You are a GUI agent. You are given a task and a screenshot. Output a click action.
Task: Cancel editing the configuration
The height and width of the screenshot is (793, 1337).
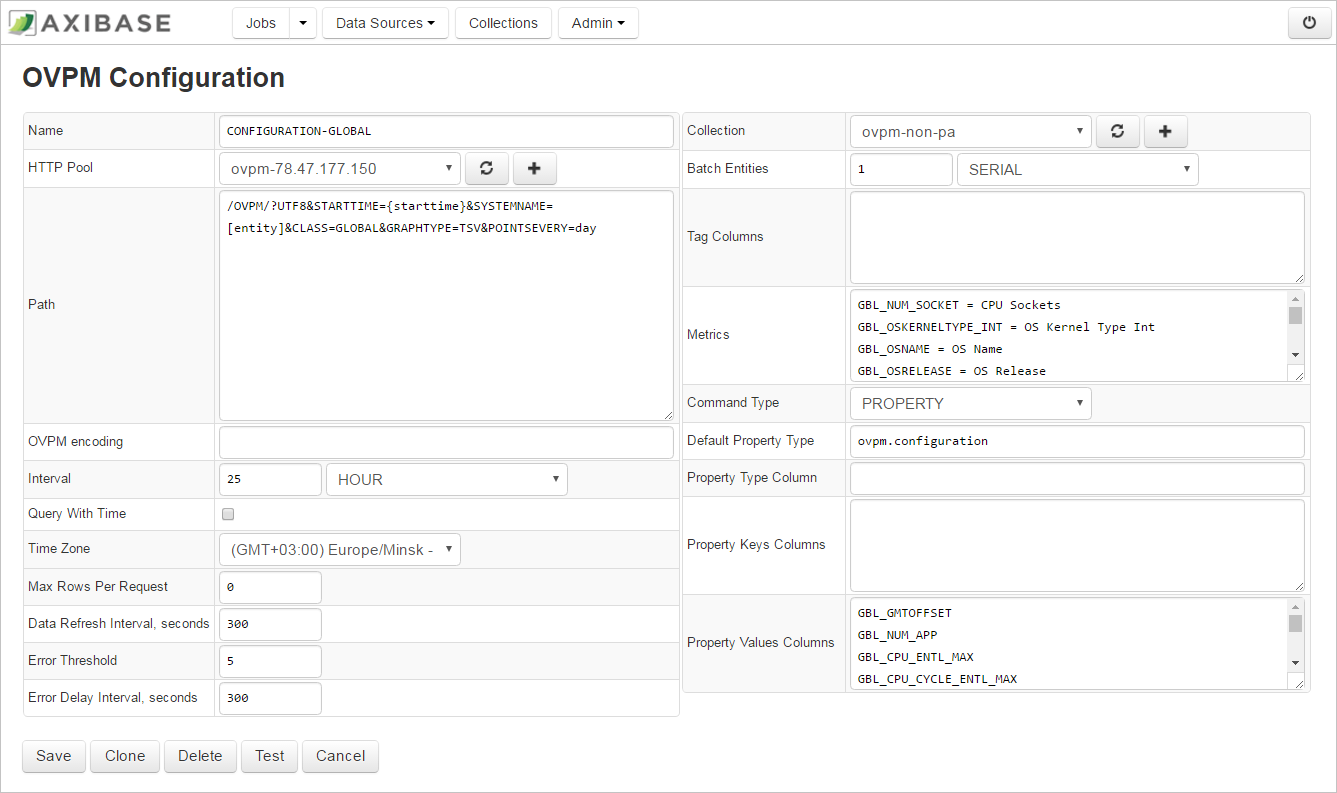point(341,756)
